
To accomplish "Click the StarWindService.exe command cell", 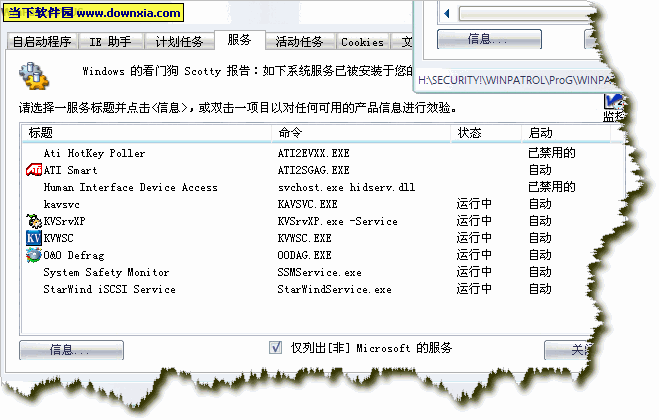I will [335, 289].
